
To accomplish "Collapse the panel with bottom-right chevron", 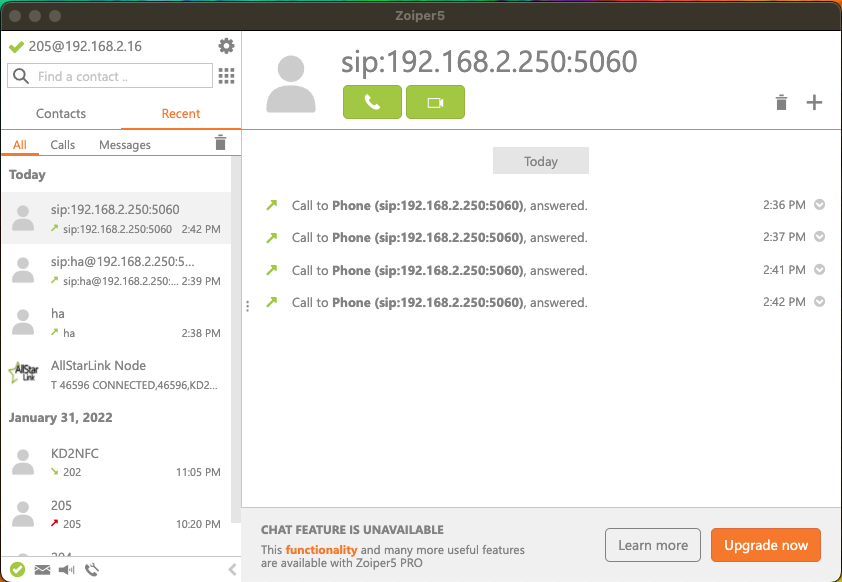I will coord(232,570).
